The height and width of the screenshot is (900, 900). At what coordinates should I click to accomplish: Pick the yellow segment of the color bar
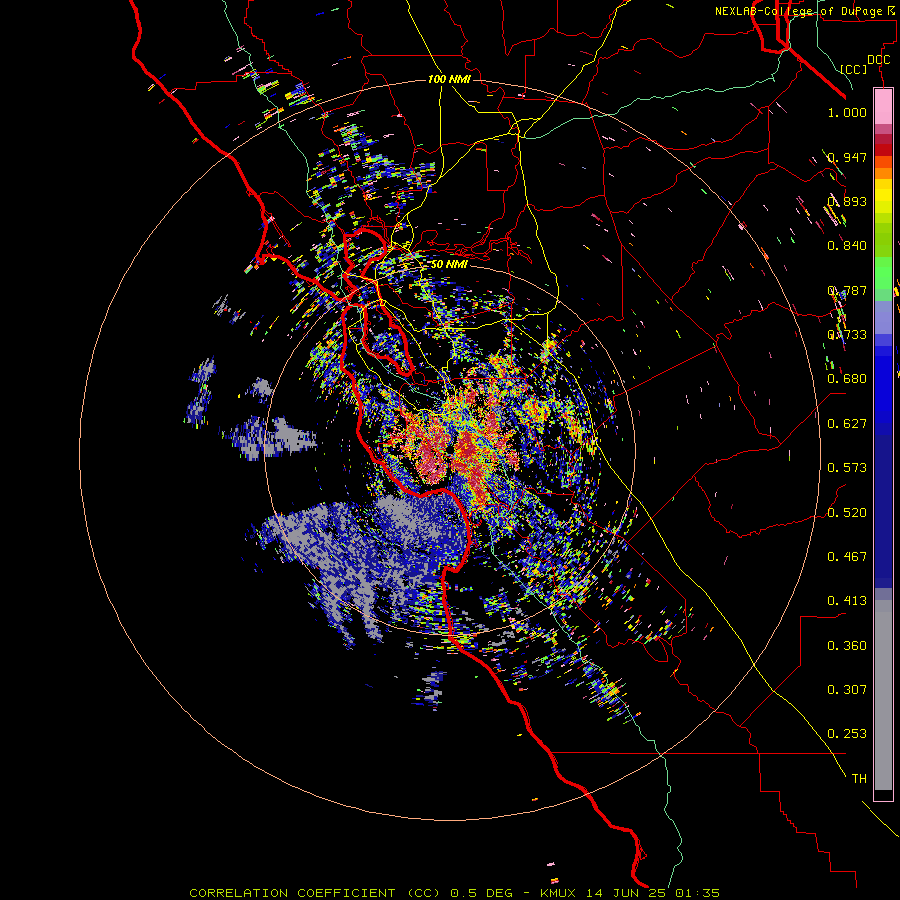883,196
